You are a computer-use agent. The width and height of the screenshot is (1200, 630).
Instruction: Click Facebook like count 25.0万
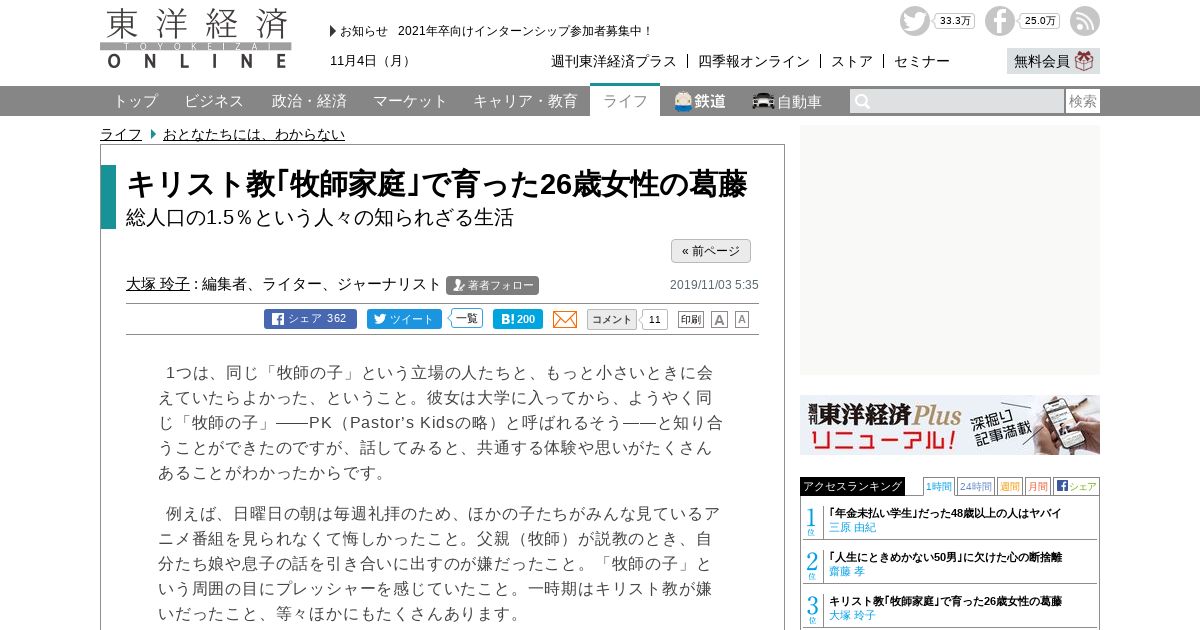[x=1040, y=21]
